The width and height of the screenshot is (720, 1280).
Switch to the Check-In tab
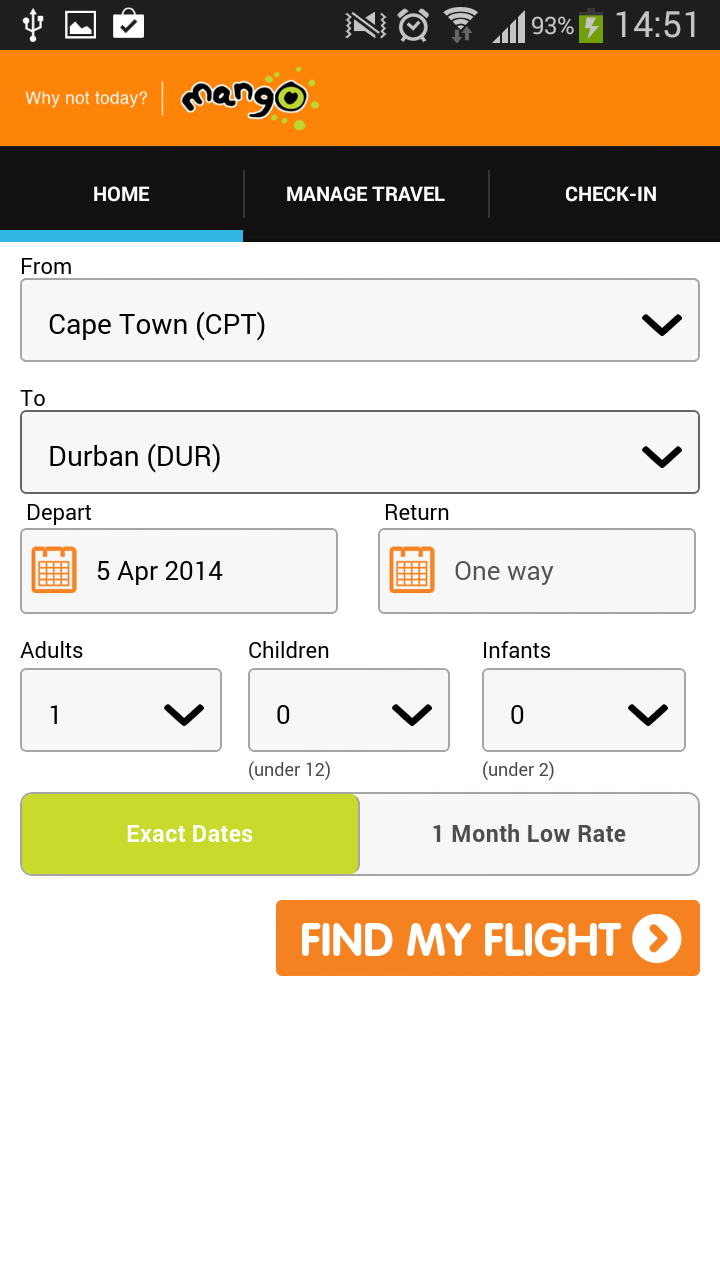click(610, 194)
